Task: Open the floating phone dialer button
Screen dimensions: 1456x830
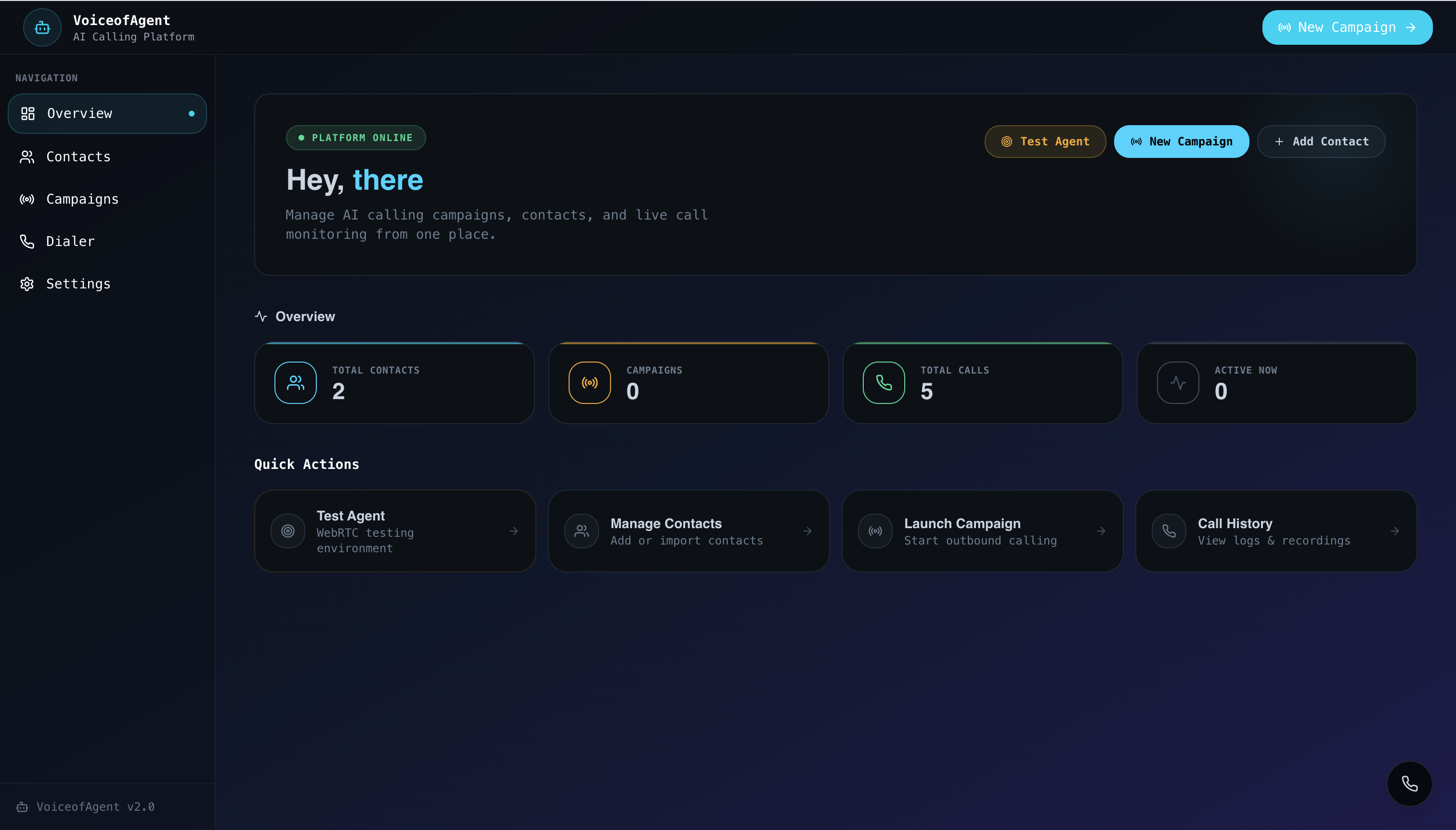Action: tap(1409, 784)
